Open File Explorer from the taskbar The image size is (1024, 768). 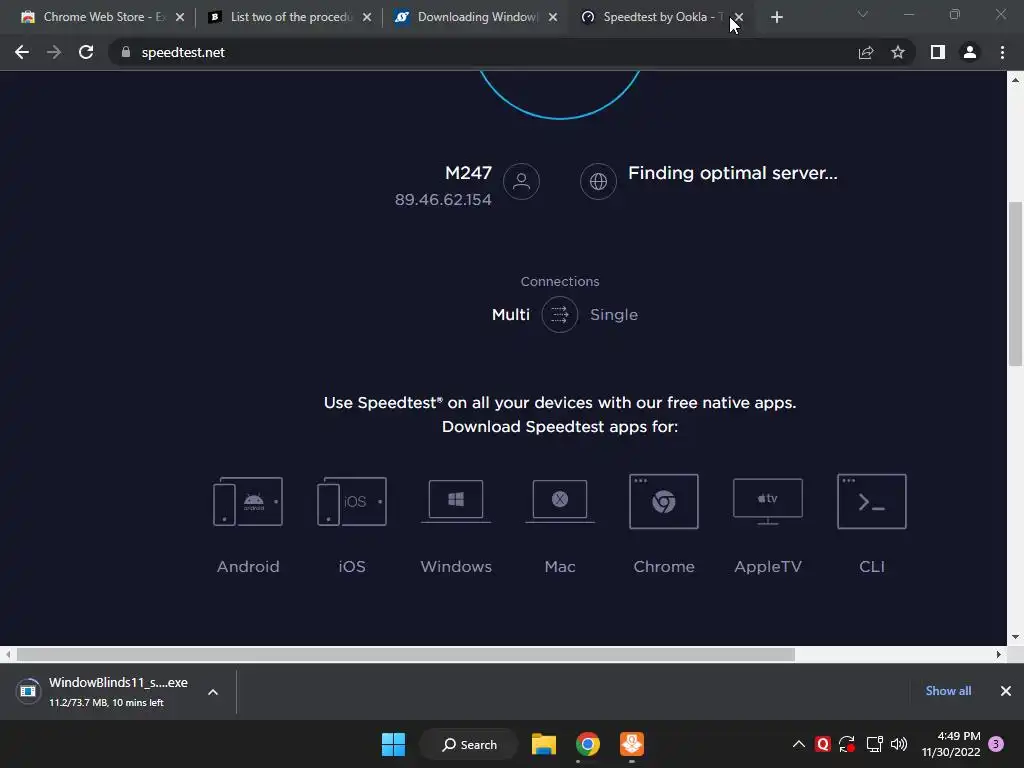(543, 744)
